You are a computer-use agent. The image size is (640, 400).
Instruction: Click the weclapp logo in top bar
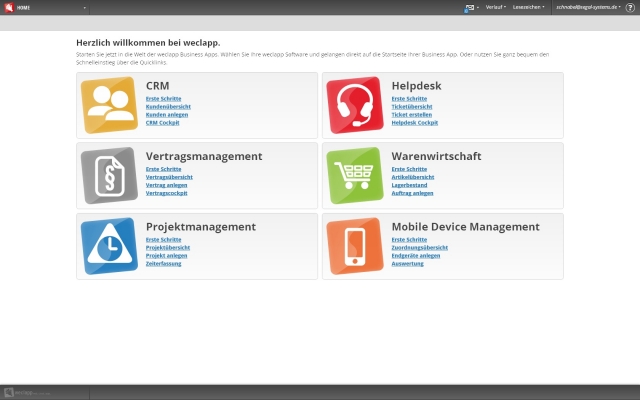click(9, 7)
